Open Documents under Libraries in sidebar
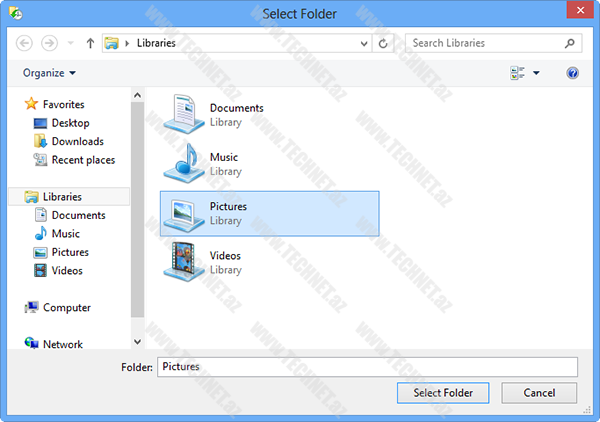600x422 pixels. coord(78,215)
